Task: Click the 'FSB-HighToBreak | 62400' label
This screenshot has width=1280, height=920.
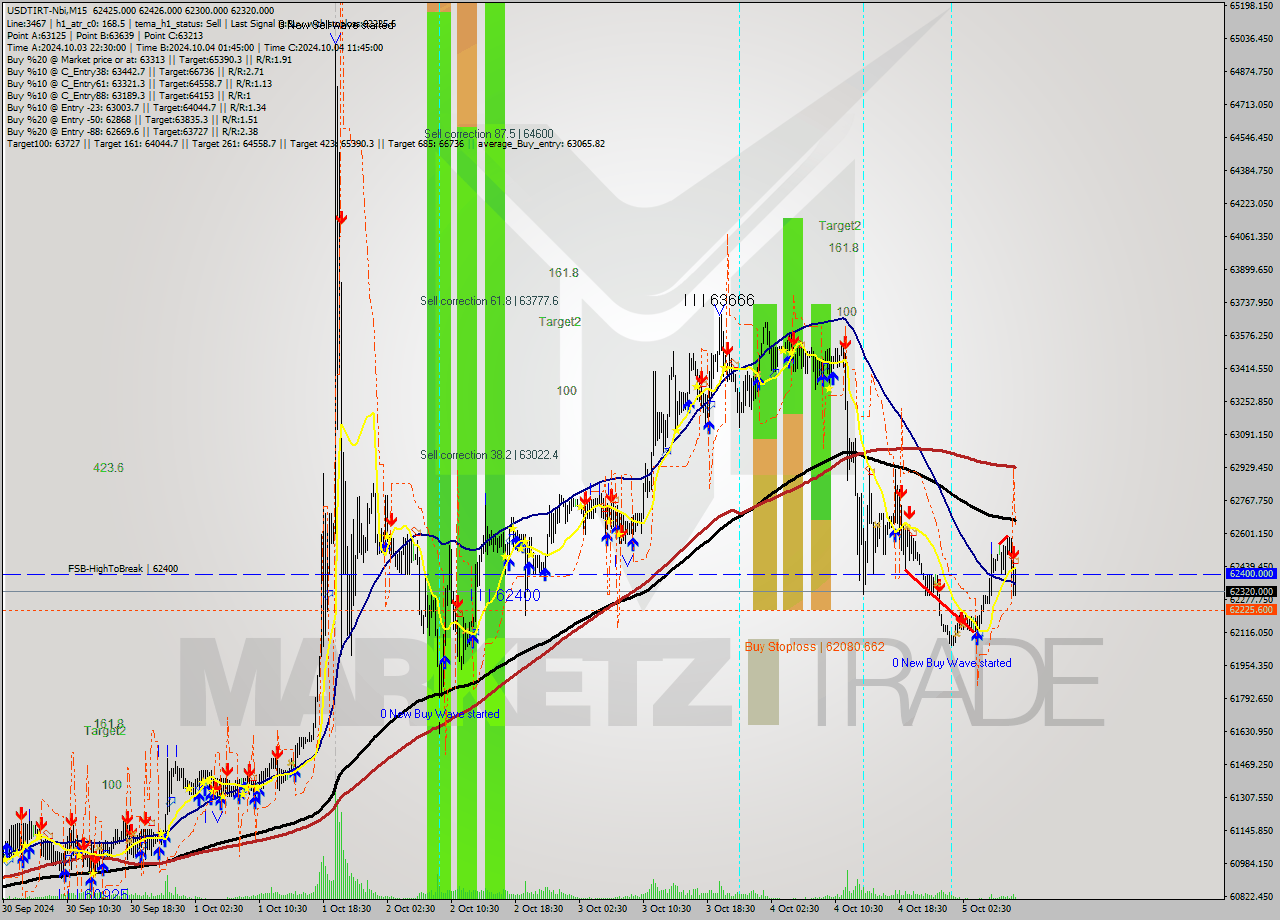Action: pyautogui.click(x=123, y=569)
